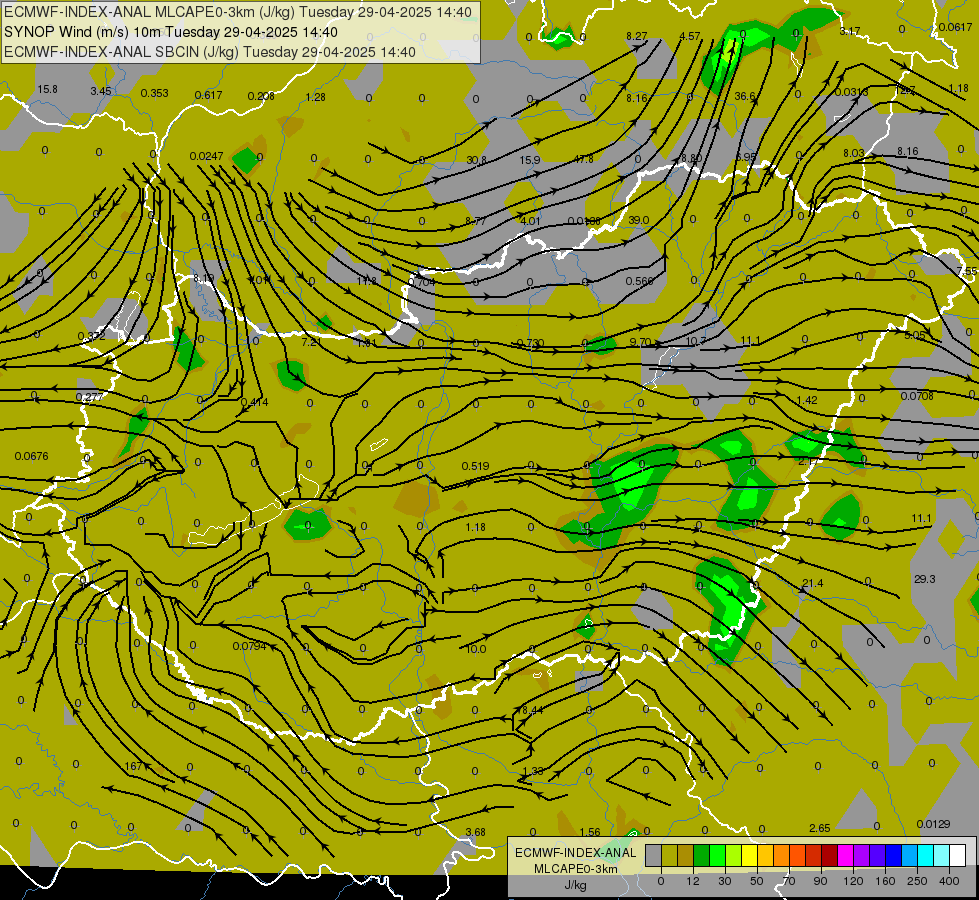Click the '0.414' value on the map

point(254,402)
